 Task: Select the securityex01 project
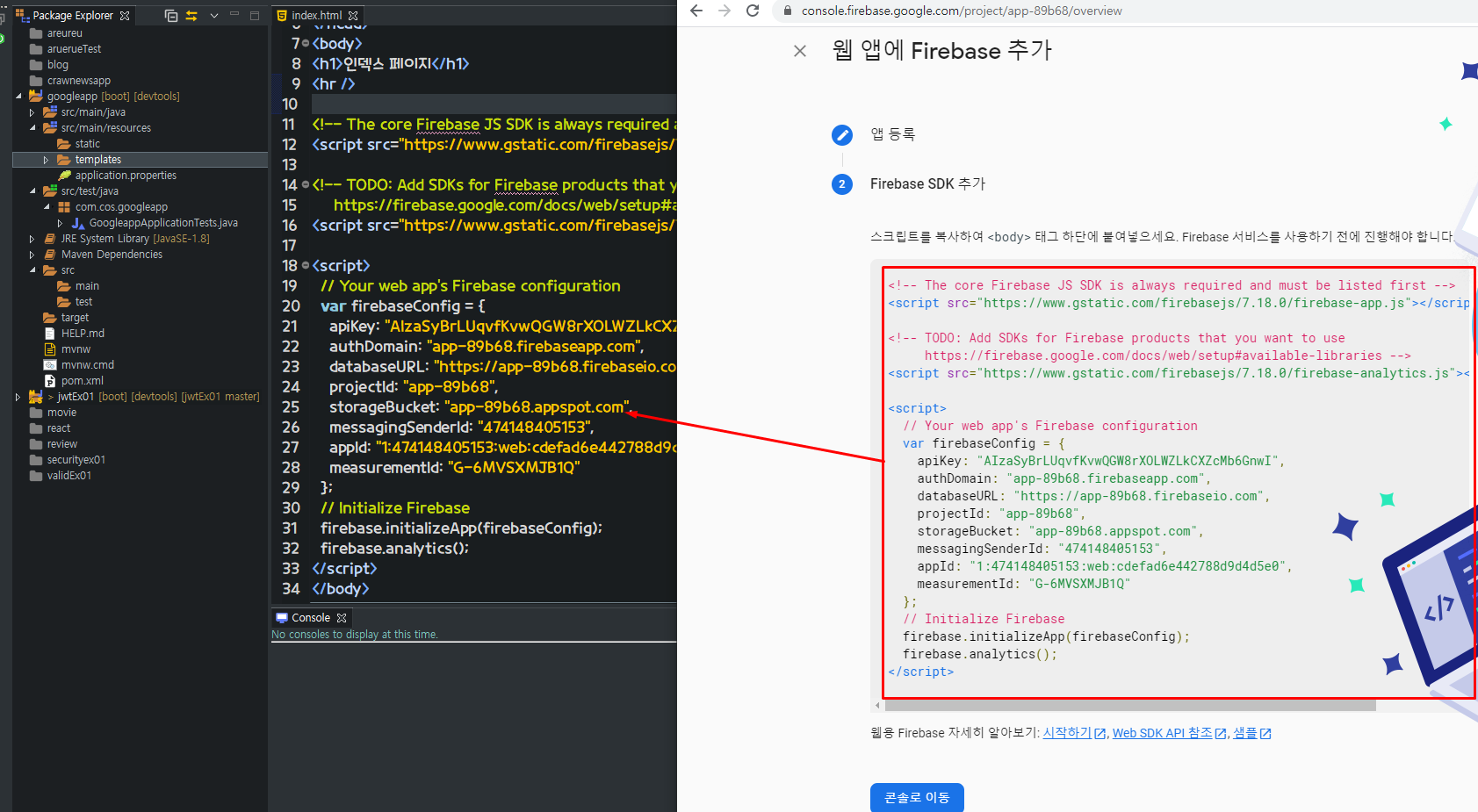[76, 460]
